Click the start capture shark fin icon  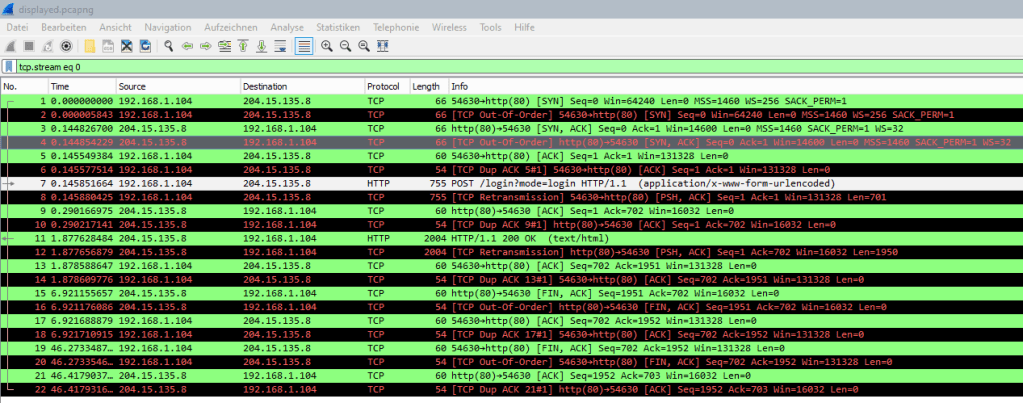(x=10, y=46)
